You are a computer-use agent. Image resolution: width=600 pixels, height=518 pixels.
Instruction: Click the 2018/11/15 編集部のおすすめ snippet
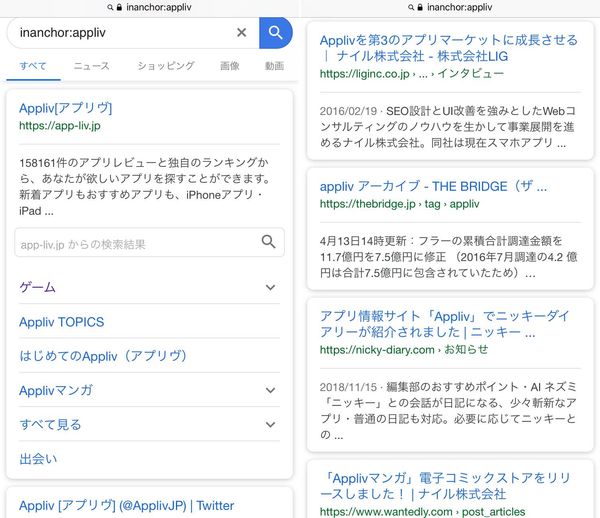coord(448,410)
